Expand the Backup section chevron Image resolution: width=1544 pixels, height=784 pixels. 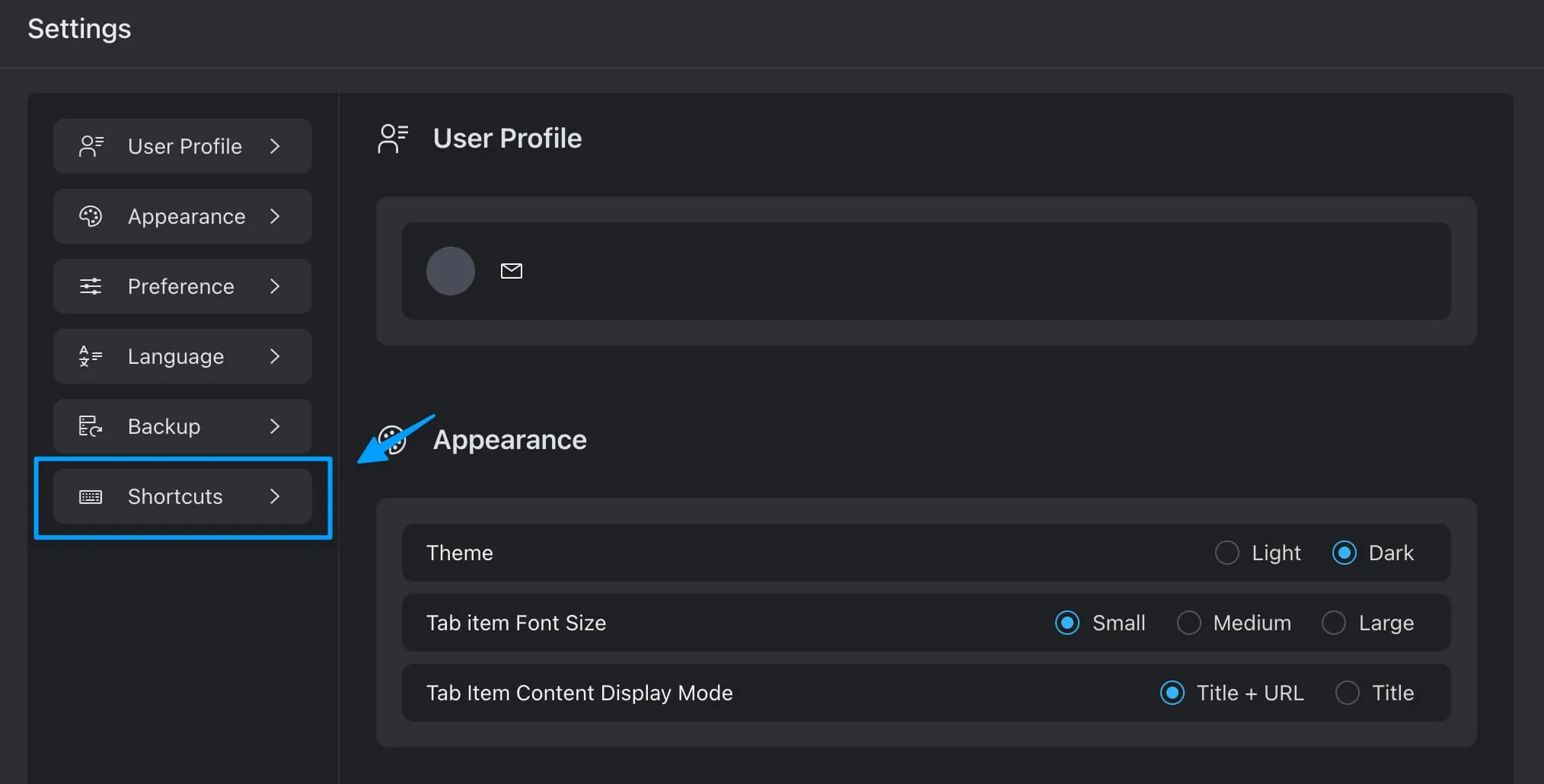pos(275,426)
